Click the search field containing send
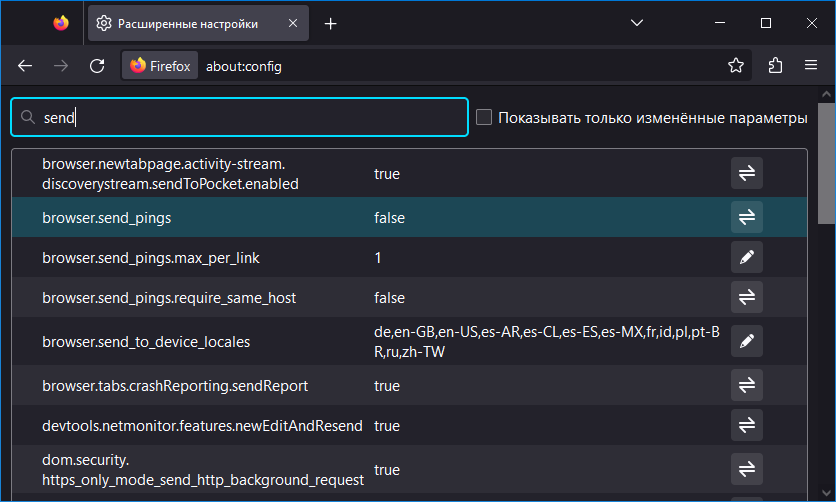836x502 pixels. coord(239,117)
